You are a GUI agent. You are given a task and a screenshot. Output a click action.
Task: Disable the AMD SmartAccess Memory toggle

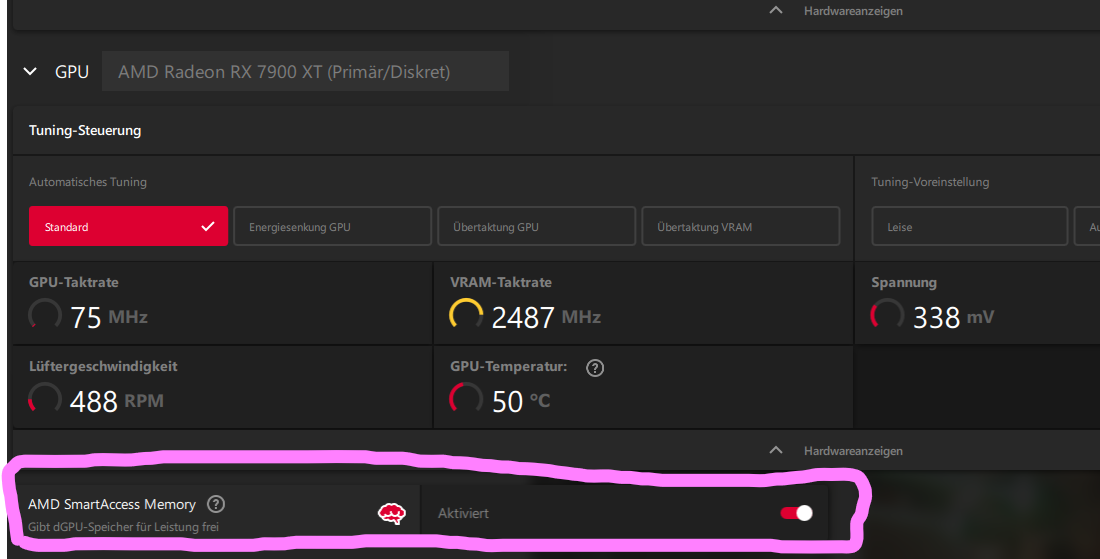click(796, 513)
